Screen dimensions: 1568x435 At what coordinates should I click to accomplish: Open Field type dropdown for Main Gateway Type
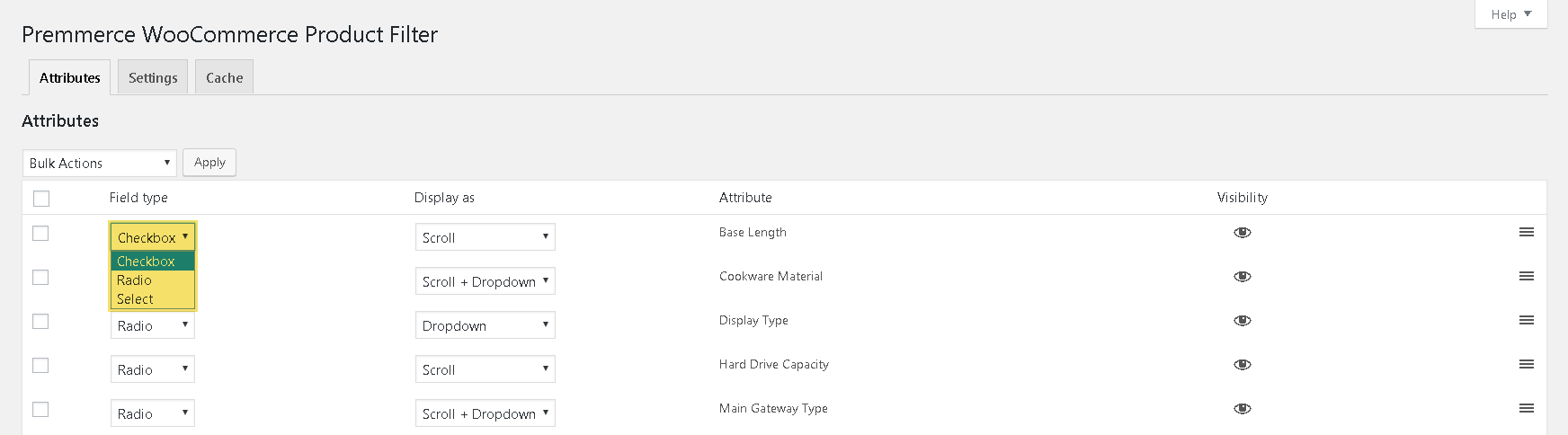[153, 413]
